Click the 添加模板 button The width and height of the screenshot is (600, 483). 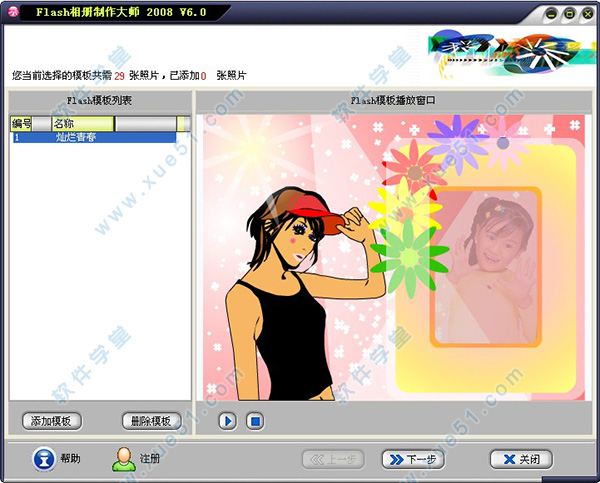(x=52, y=421)
